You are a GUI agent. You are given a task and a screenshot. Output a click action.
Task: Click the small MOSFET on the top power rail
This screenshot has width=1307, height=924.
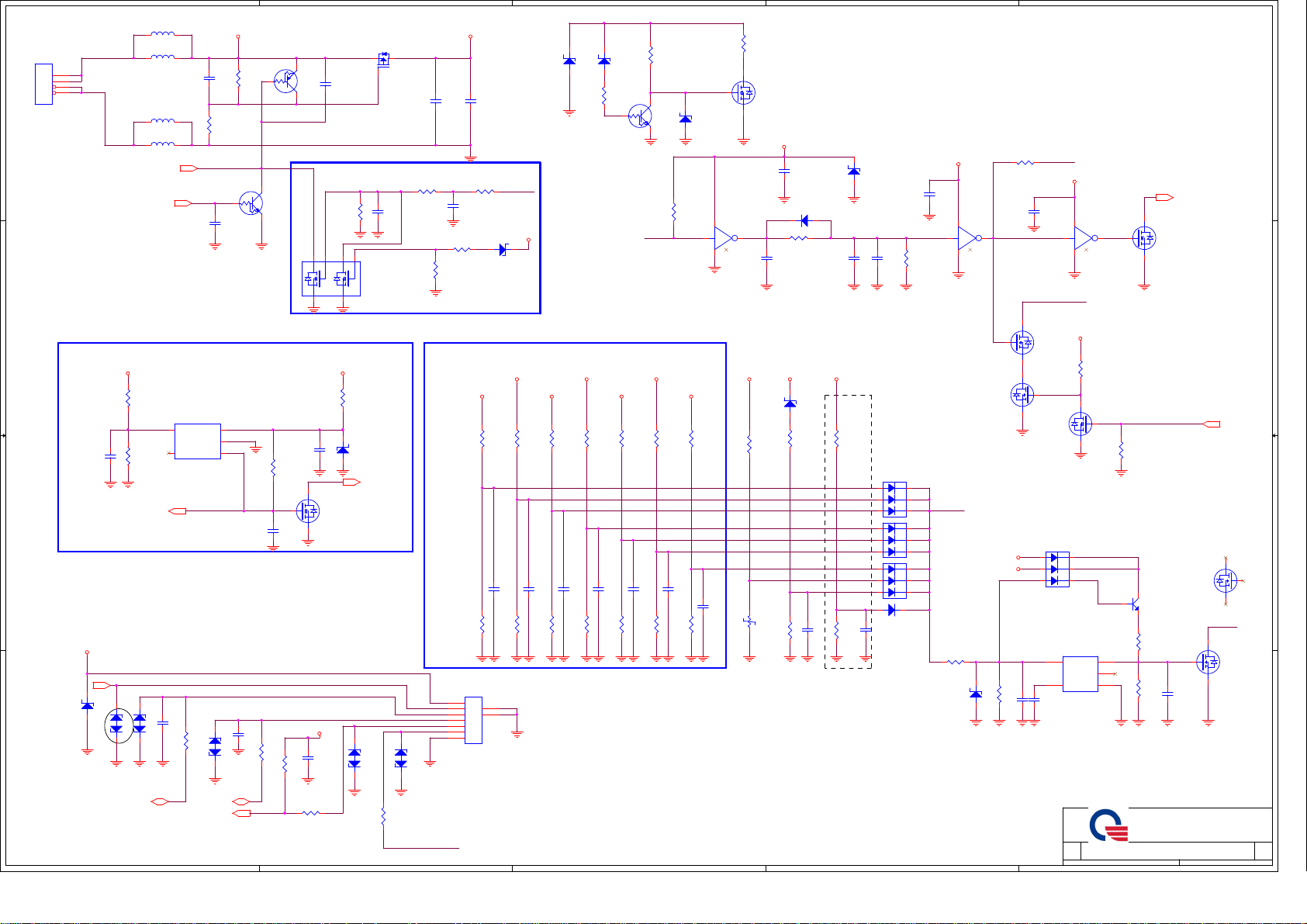pyautogui.click(x=383, y=59)
